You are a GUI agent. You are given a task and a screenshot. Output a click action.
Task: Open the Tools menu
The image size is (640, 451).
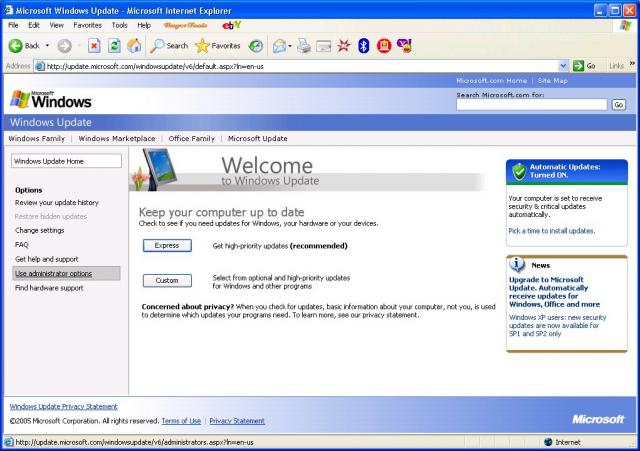[119, 25]
